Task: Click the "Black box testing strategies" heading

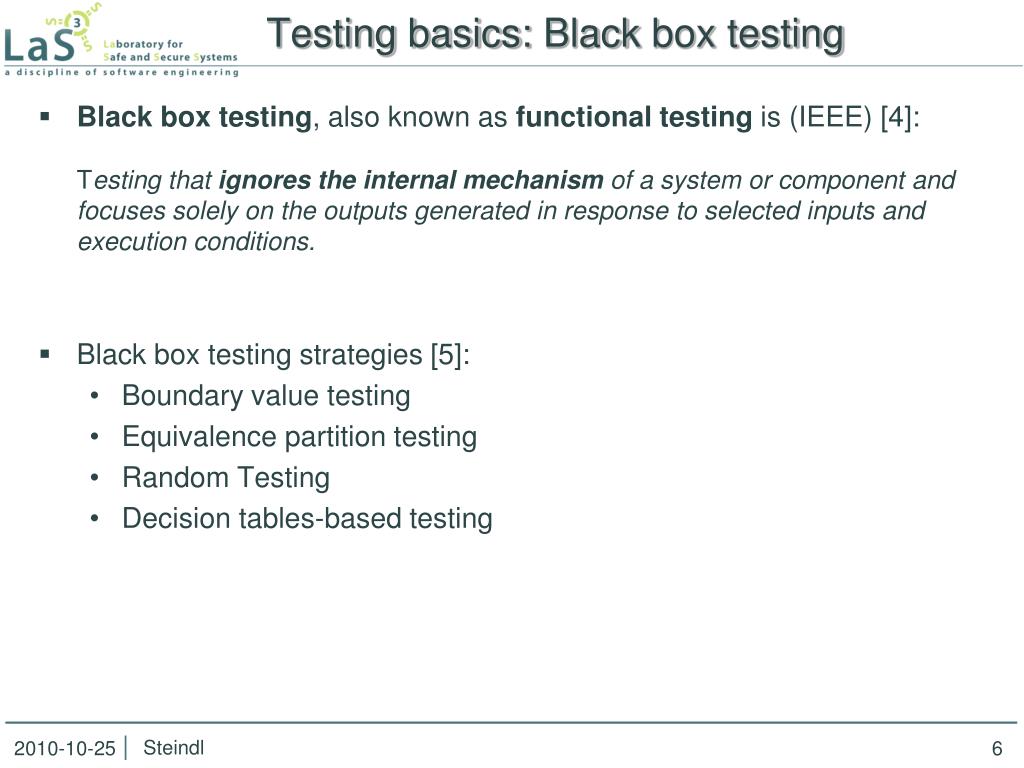Action: [x=252, y=355]
